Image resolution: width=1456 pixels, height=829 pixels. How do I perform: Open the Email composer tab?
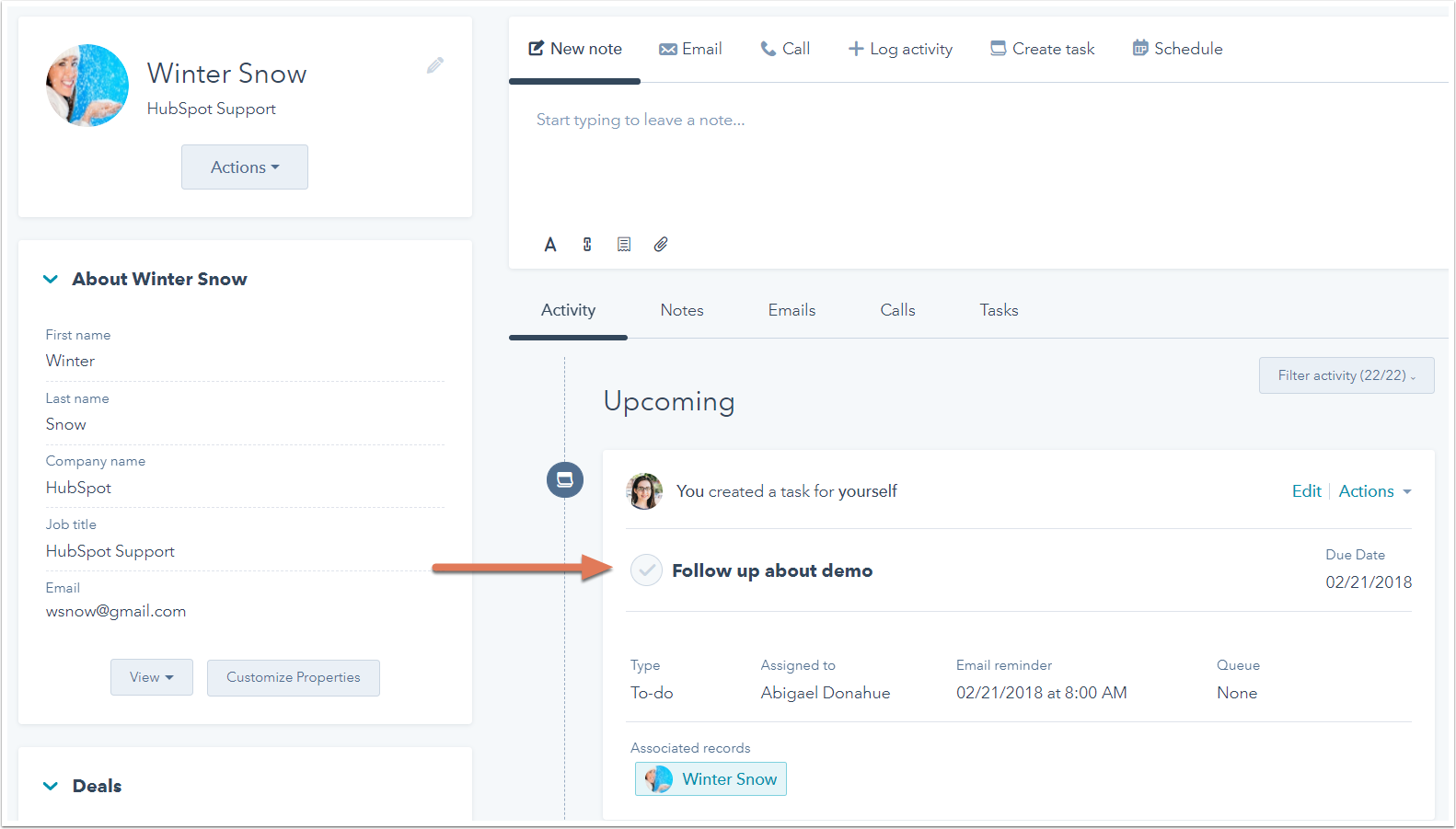pos(690,49)
